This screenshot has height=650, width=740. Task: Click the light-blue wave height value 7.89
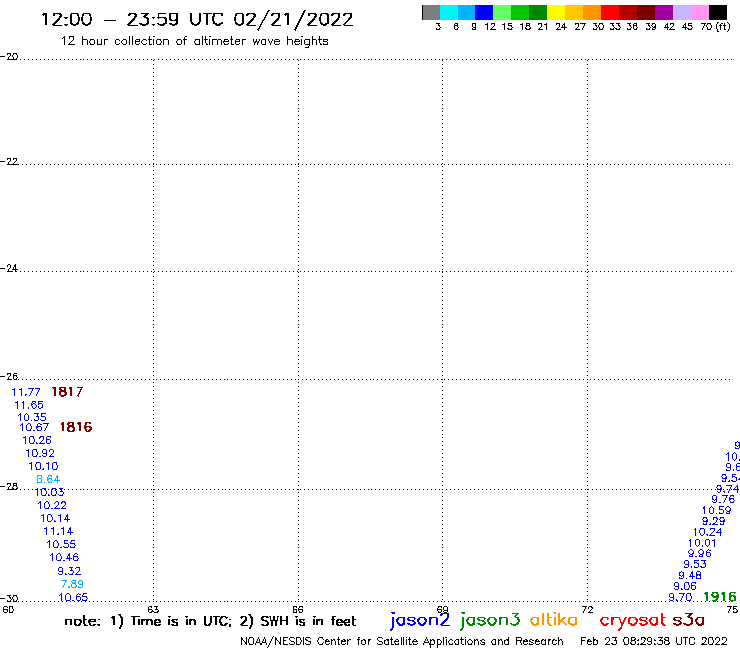[72, 584]
